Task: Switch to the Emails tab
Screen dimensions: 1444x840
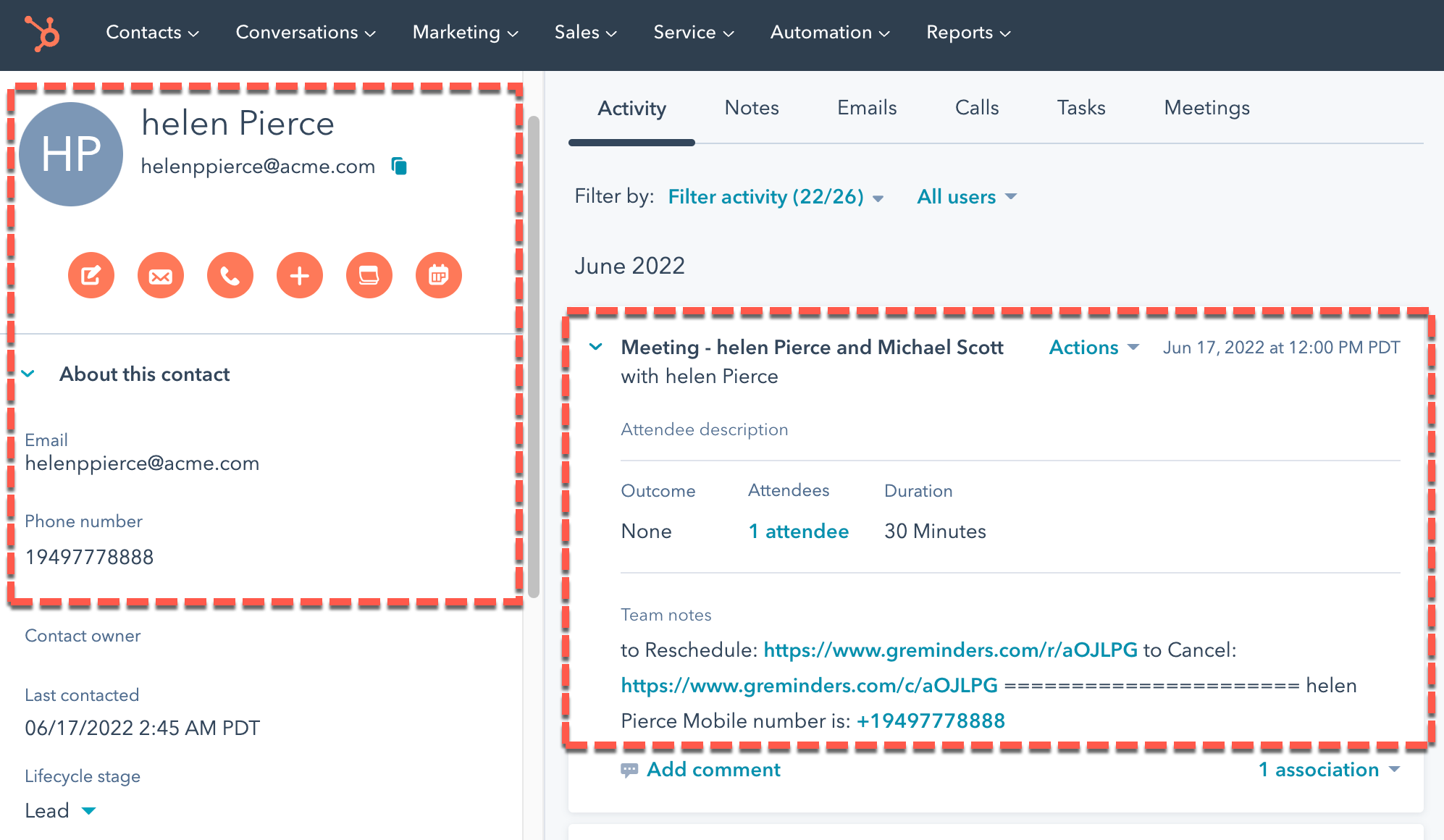Action: (x=866, y=107)
